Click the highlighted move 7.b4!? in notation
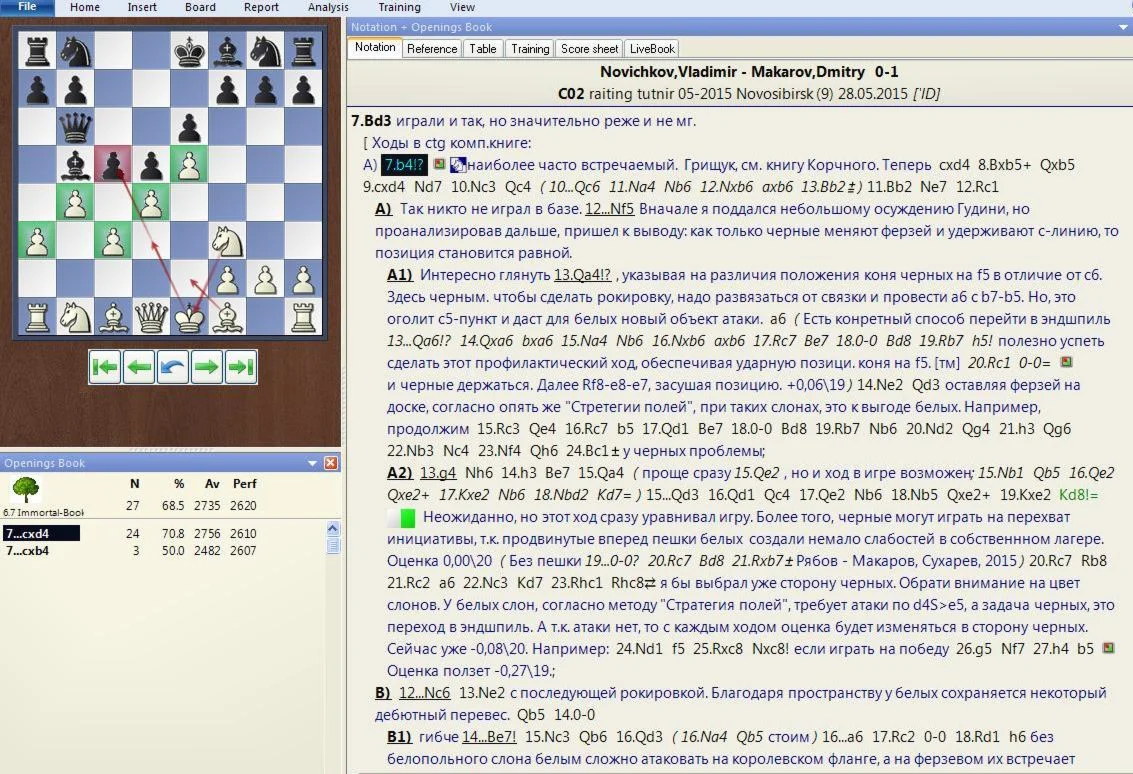The height and width of the screenshot is (774, 1133). (x=405, y=164)
